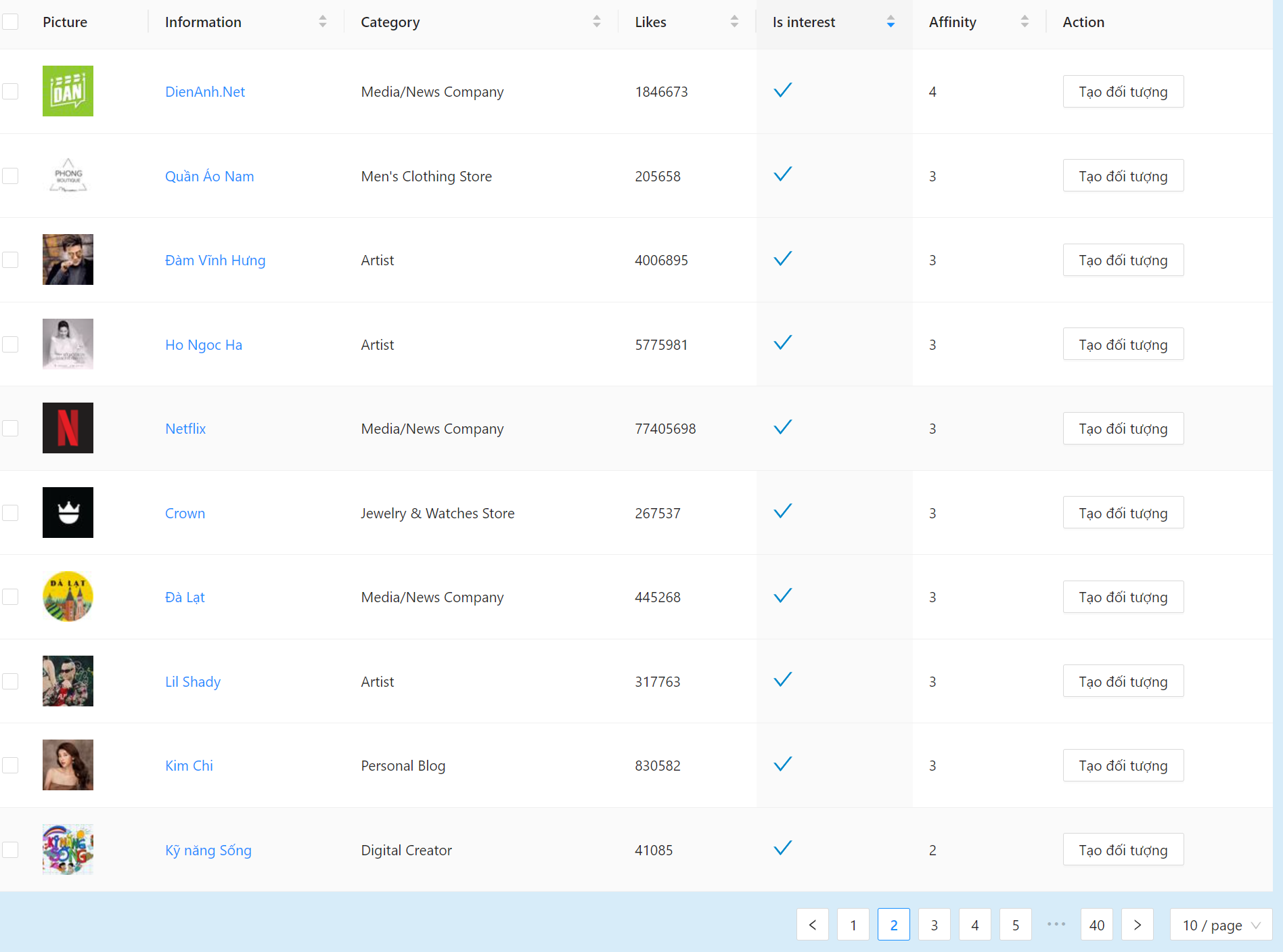This screenshot has width=1283, height=952.
Task: Jump ahead with the pagination ellipsis
Action: [x=1056, y=924]
